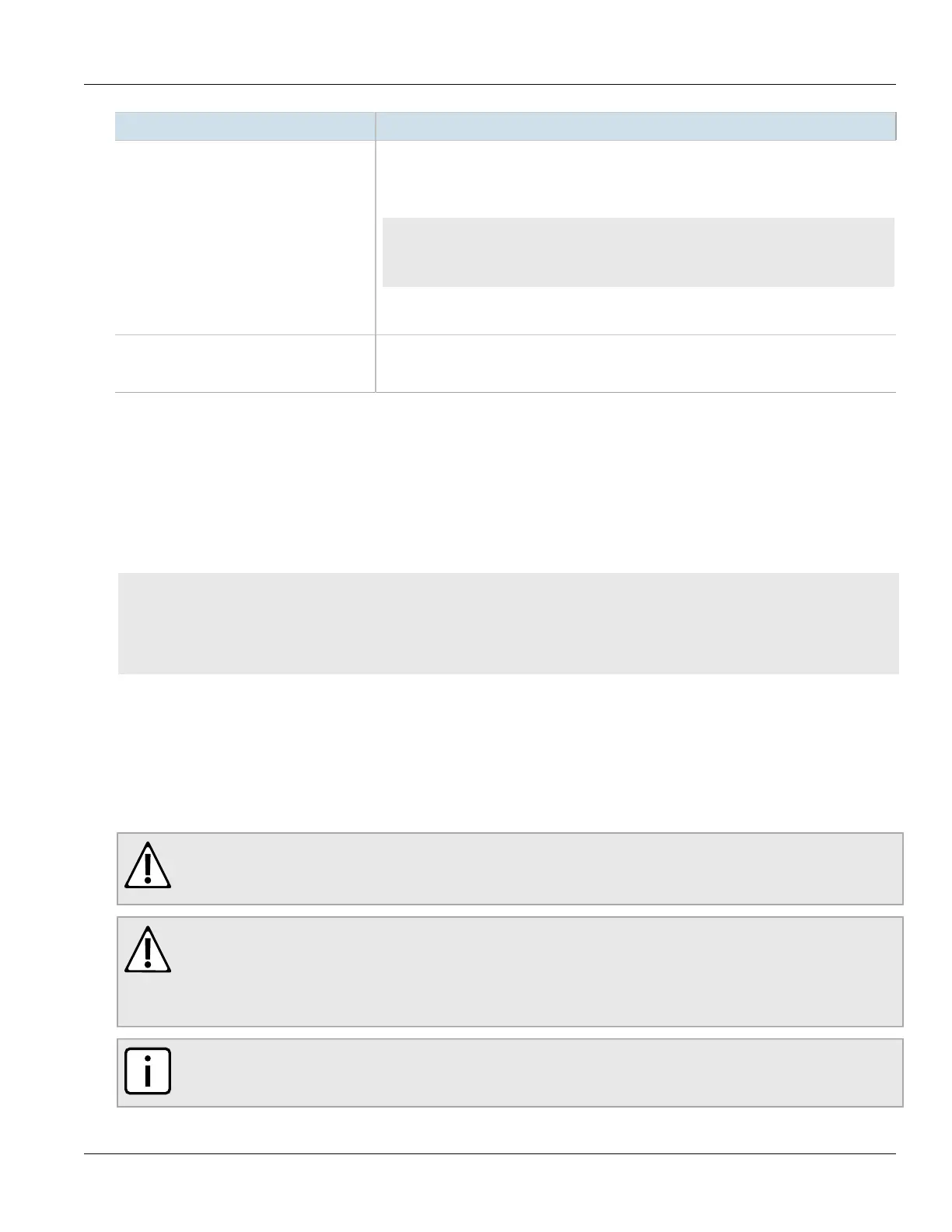Click inside the first warning notice box
The width and height of the screenshot is (952, 1232).
[509, 869]
